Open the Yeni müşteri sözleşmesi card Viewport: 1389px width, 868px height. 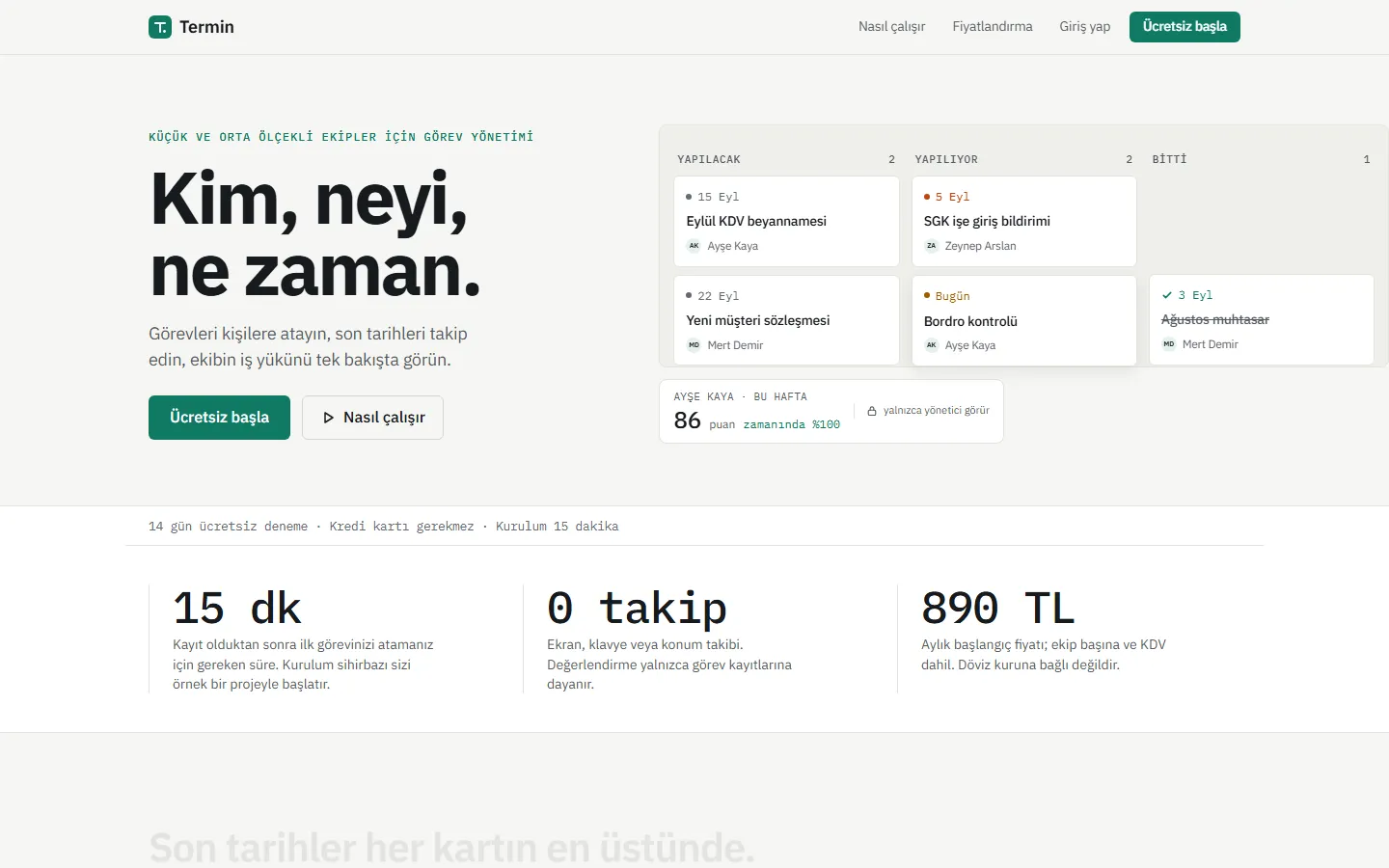[786, 320]
